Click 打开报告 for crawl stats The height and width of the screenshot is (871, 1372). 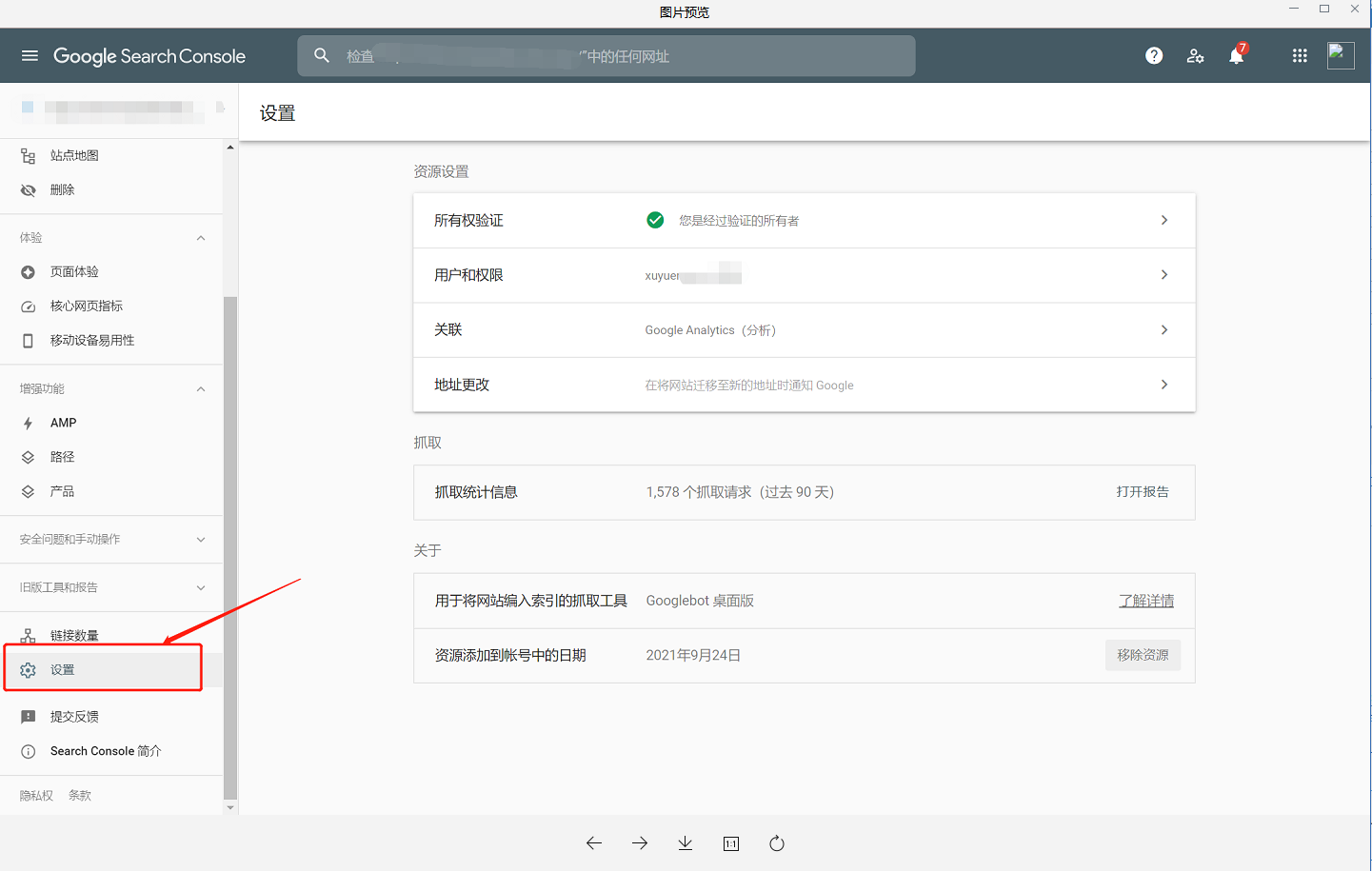click(1143, 492)
